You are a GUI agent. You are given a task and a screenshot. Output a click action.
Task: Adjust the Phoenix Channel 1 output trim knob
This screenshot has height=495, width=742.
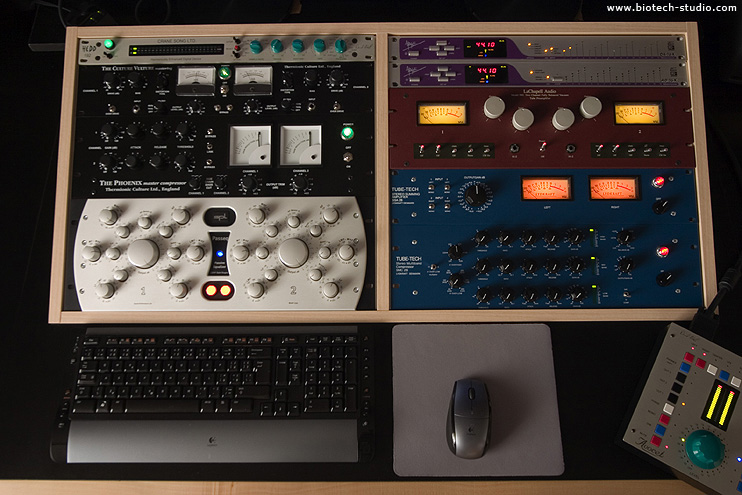pos(249,183)
